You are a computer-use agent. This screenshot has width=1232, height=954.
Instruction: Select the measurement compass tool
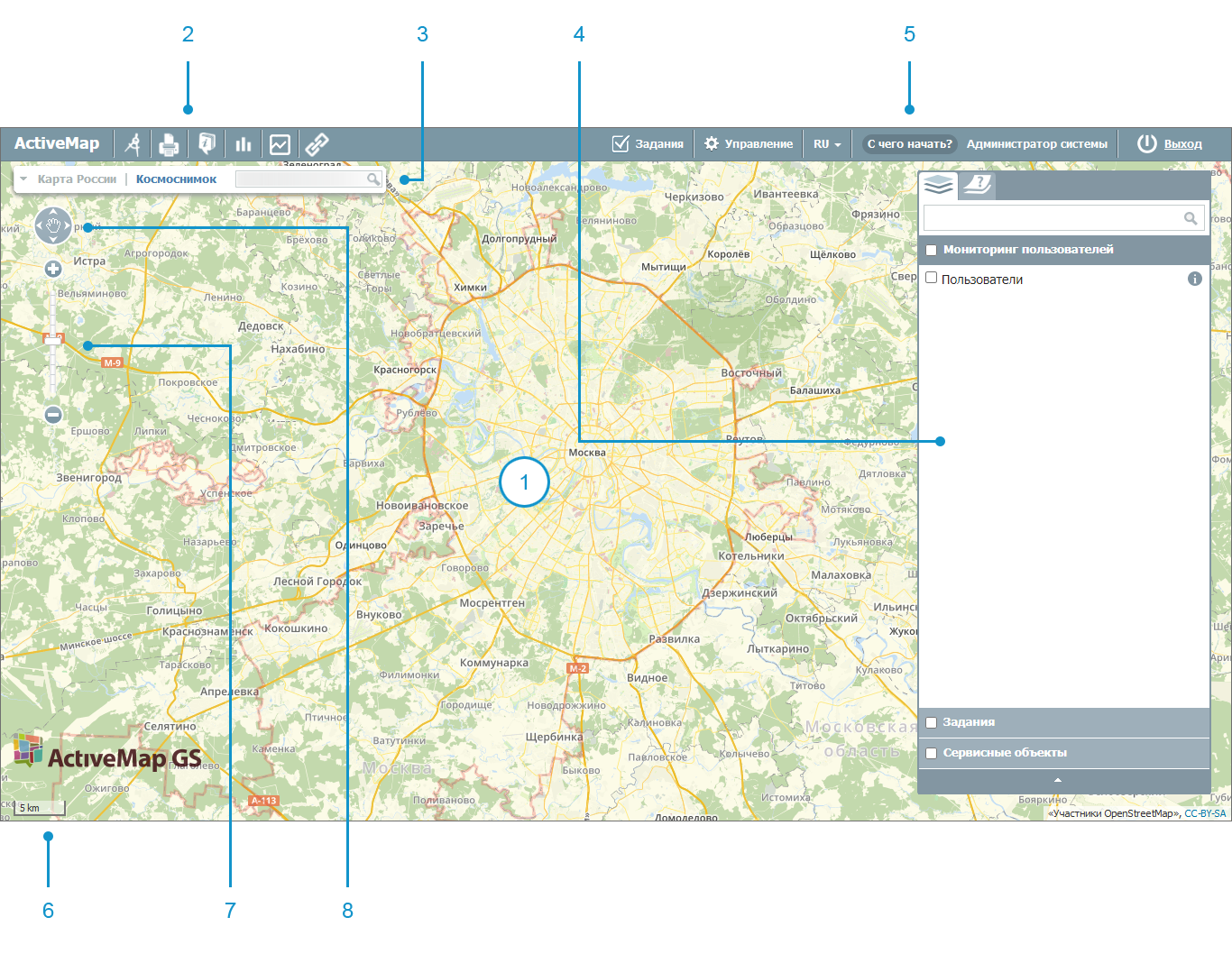coord(133,143)
